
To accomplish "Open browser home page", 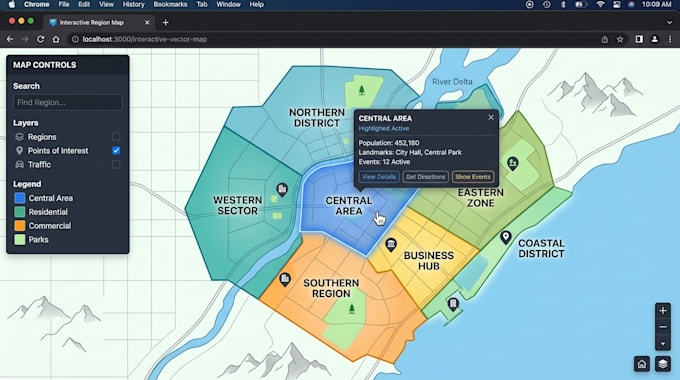I will point(56,39).
